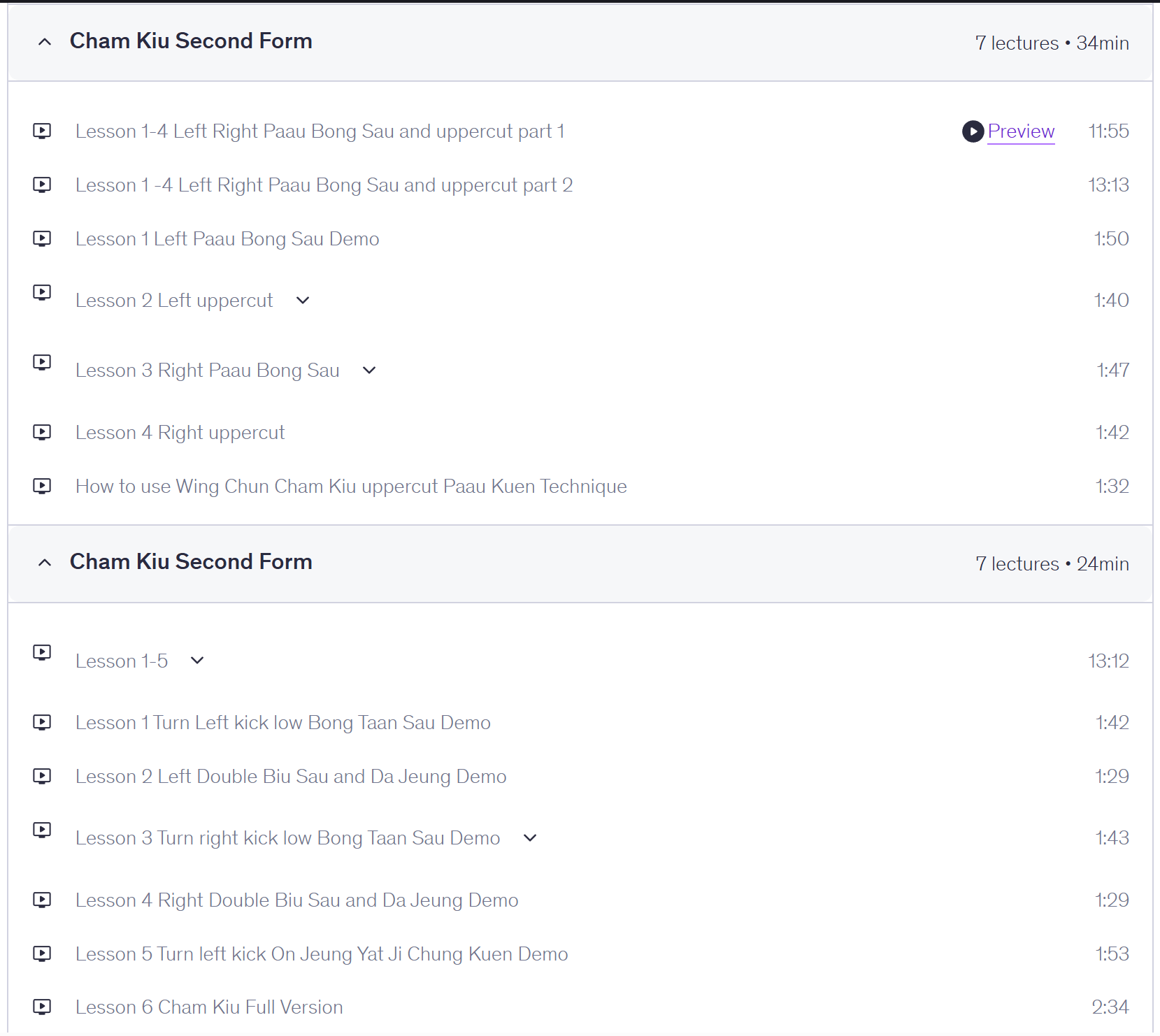
Task: Click the 7 lectures 34min header summary
Action: point(1052,43)
